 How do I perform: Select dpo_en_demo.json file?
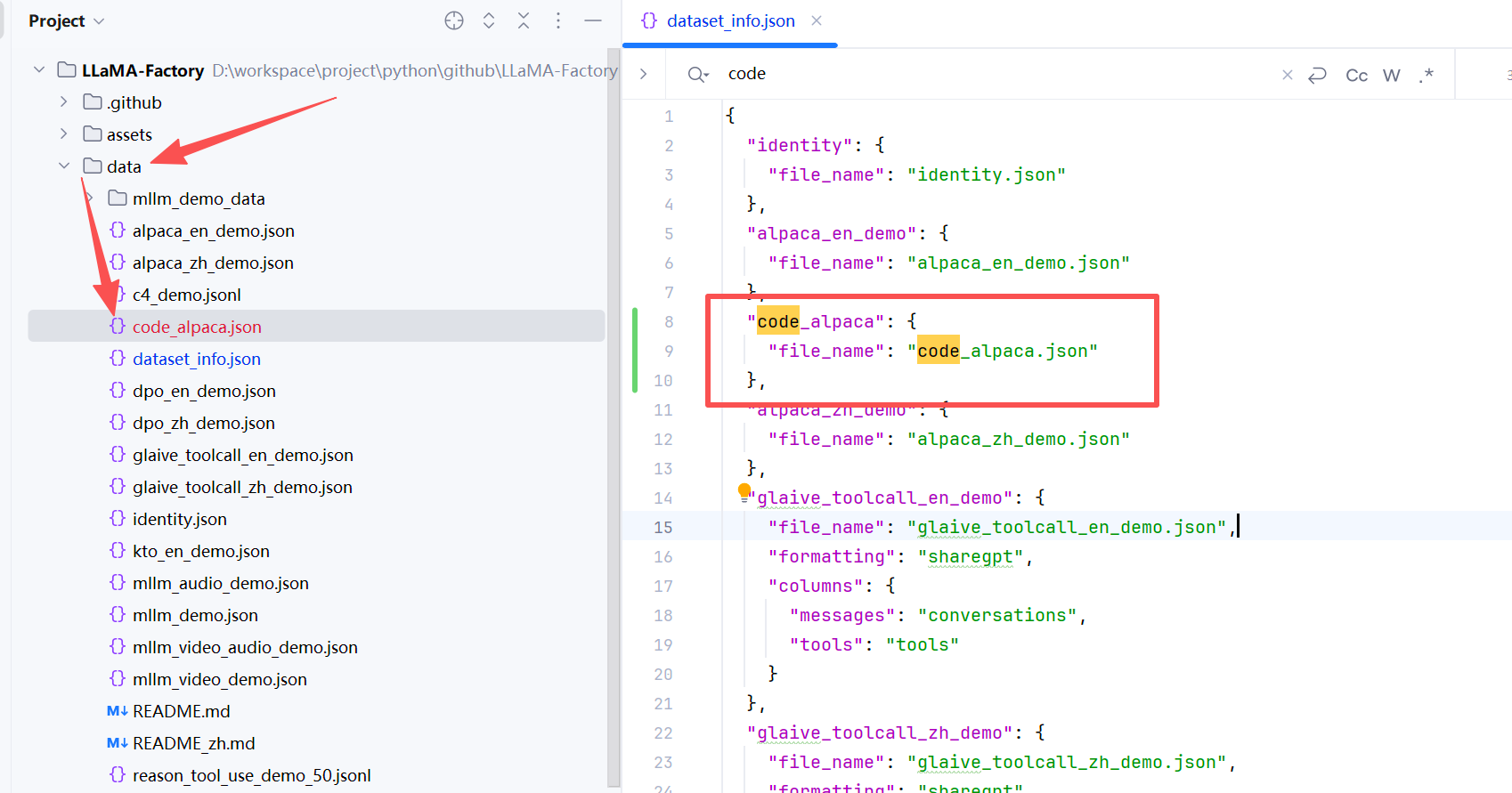(204, 391)
